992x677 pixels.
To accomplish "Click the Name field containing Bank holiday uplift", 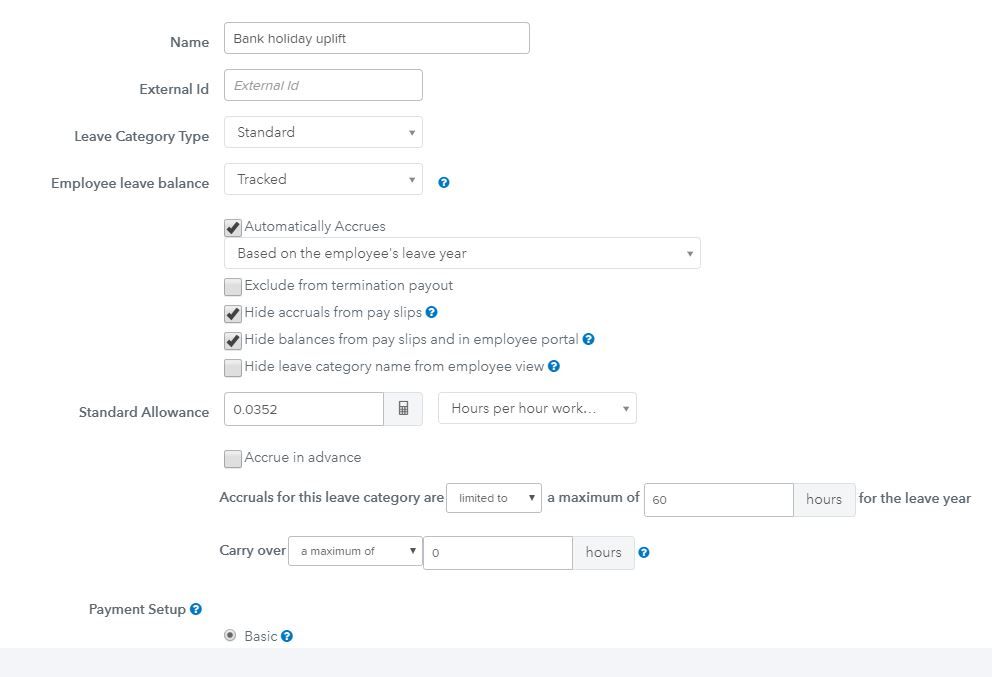I will click(x=376, y=39).
